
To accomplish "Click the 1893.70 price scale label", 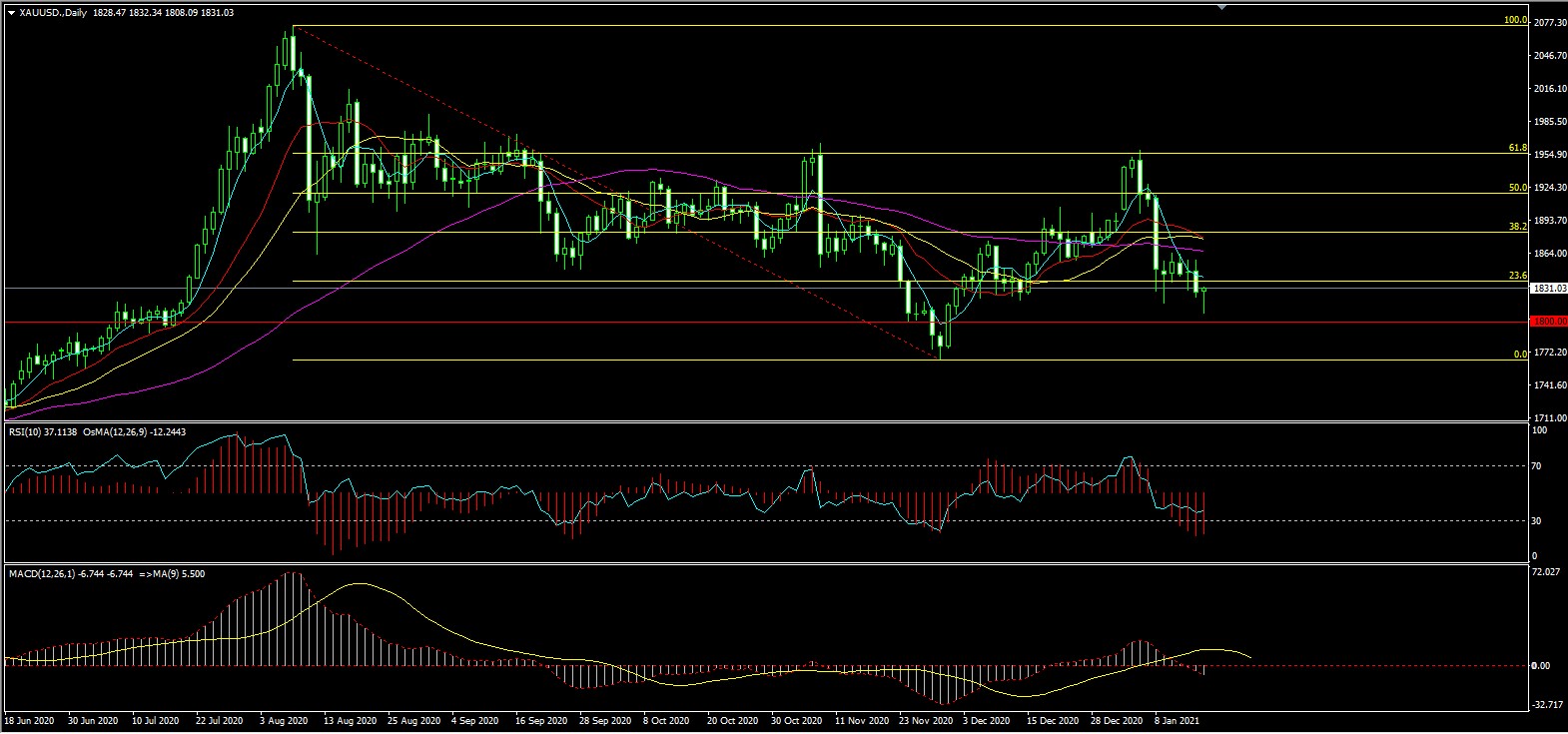I will 1549,221.
